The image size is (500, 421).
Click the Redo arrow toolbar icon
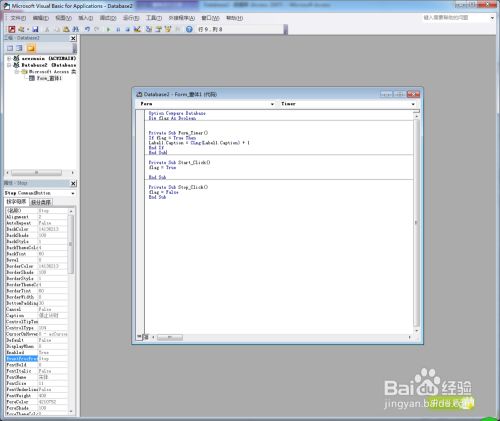coord(97,29)
